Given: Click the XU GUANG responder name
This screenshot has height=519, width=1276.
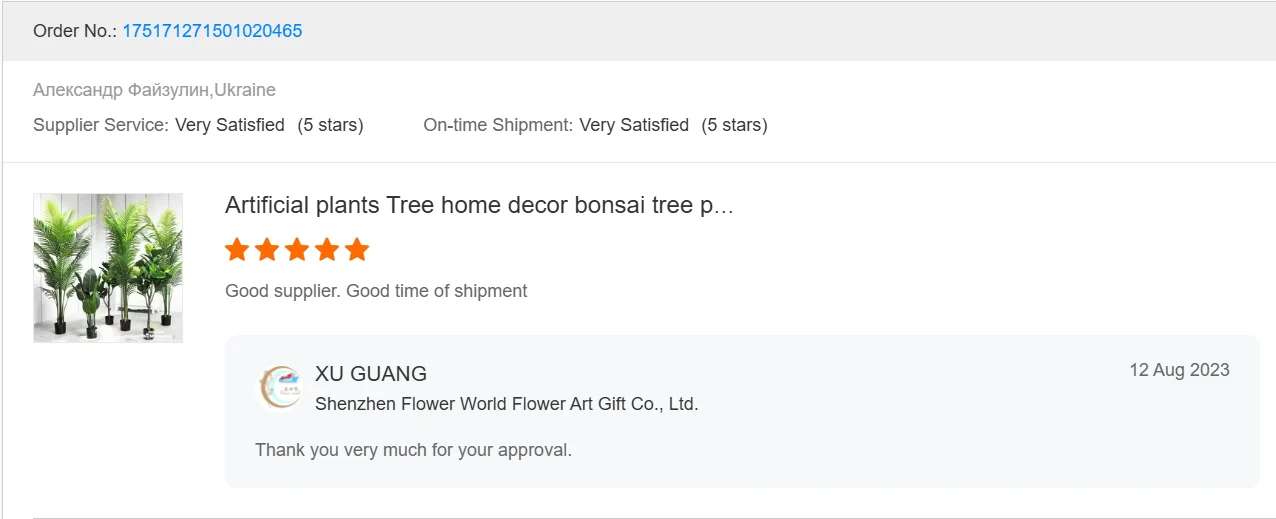Looking at the screenshot, I should 371,374.
